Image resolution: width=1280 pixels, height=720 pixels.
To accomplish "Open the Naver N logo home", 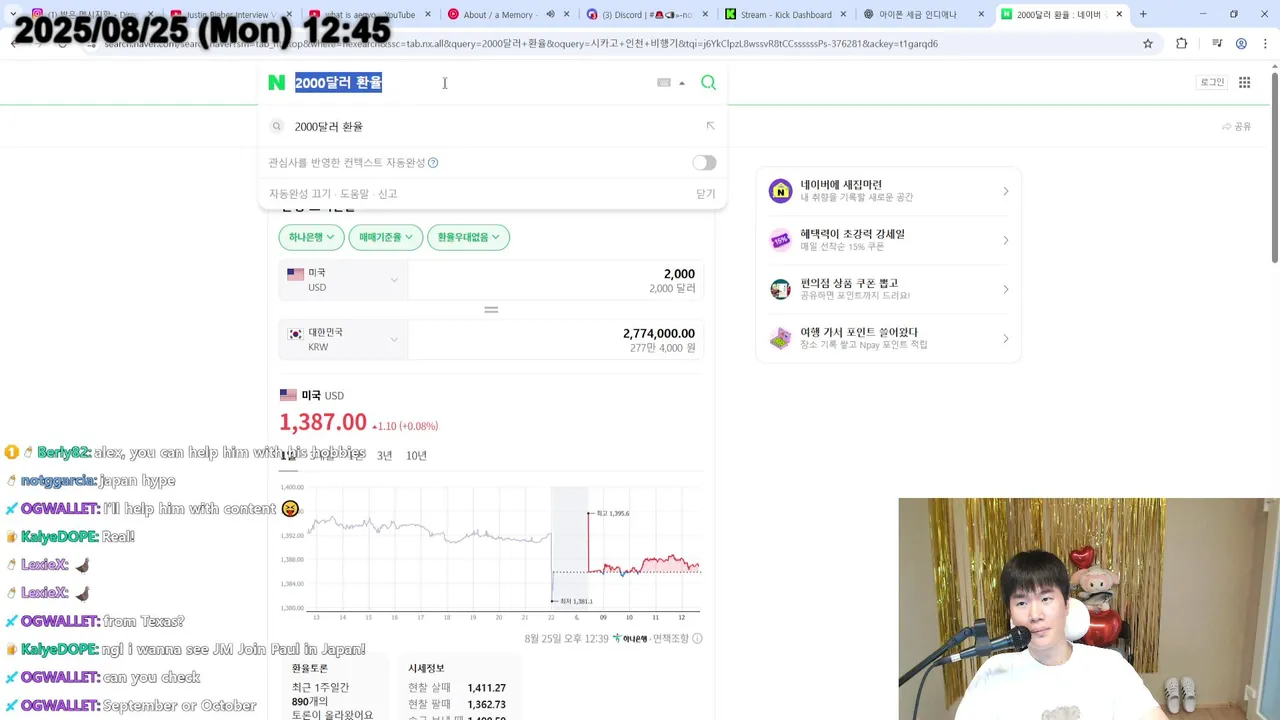I will 277,83.
